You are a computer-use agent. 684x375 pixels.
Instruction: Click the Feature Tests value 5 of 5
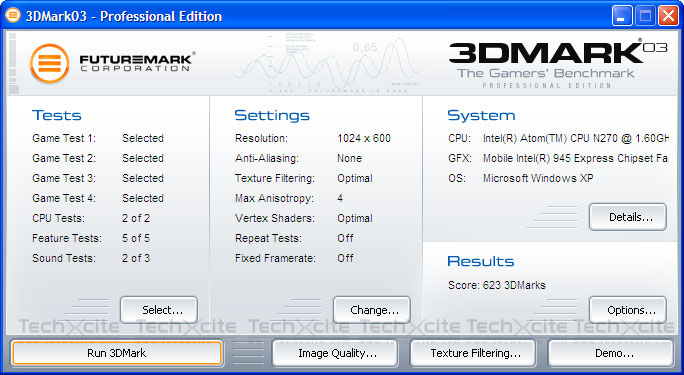[136, 238]
